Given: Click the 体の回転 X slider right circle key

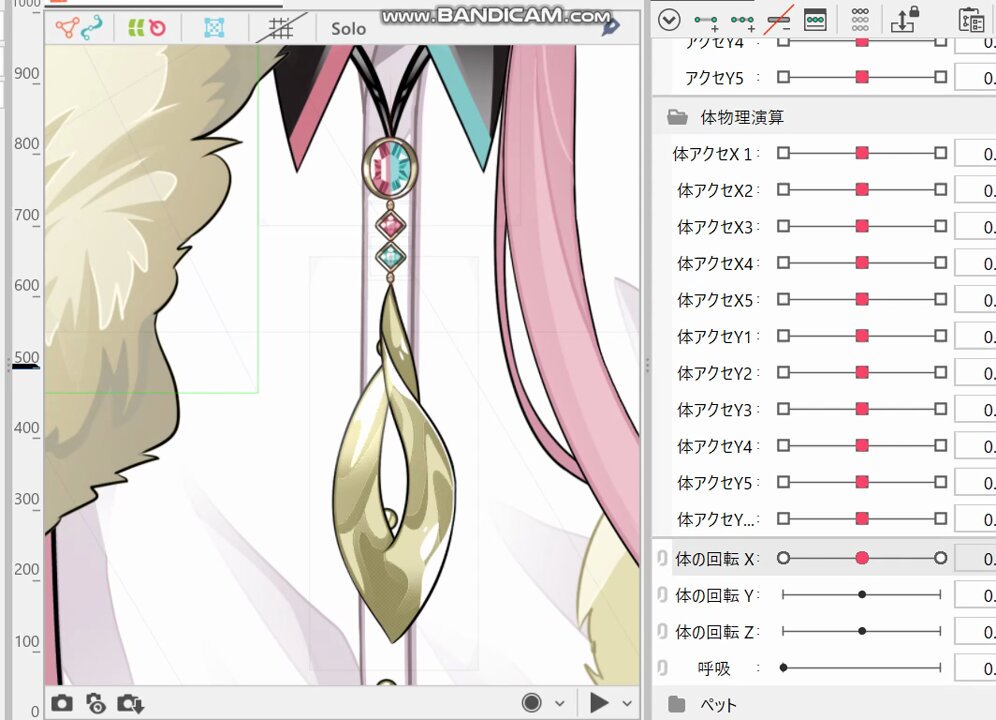Looking at the screenshot, I should coord(941,558).
